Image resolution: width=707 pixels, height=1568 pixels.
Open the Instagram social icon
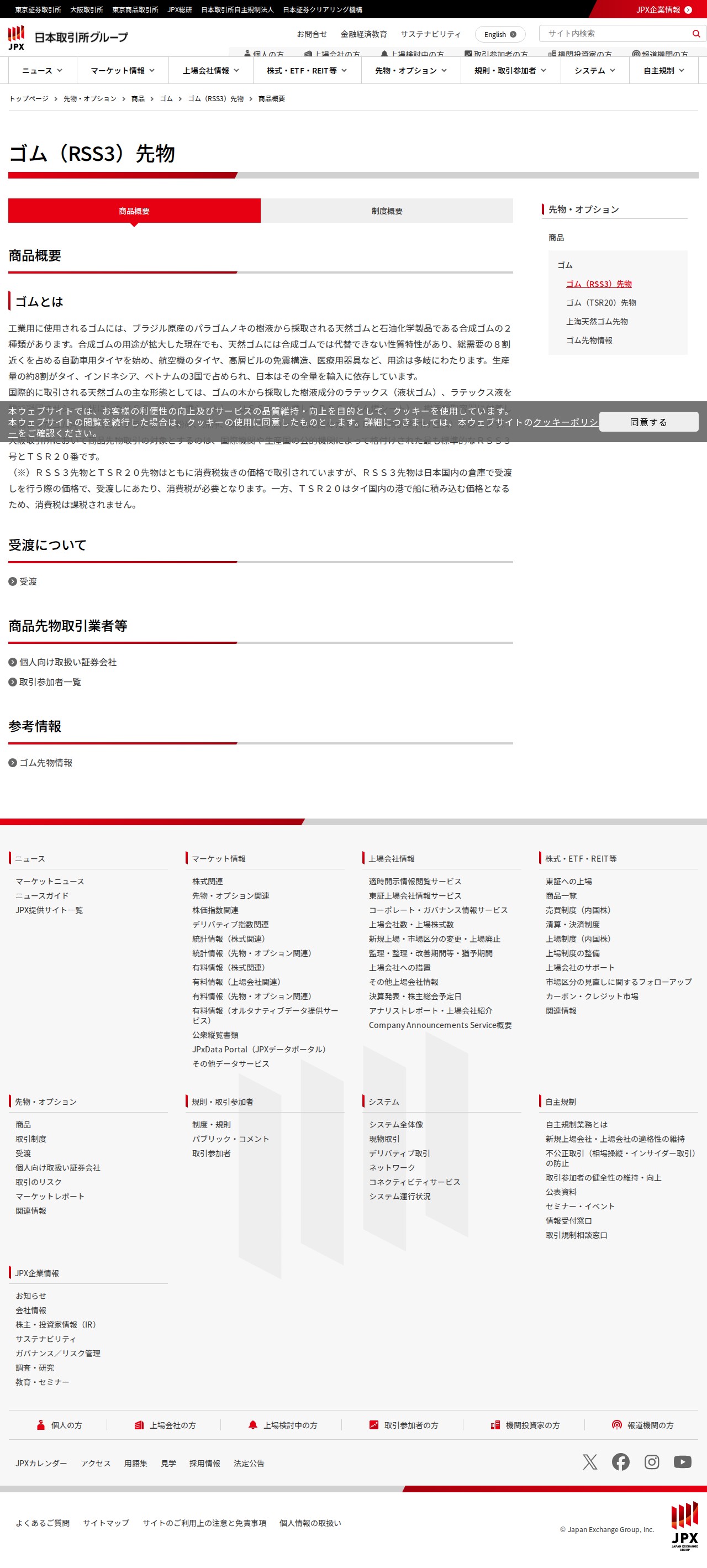coord(652,1461)
